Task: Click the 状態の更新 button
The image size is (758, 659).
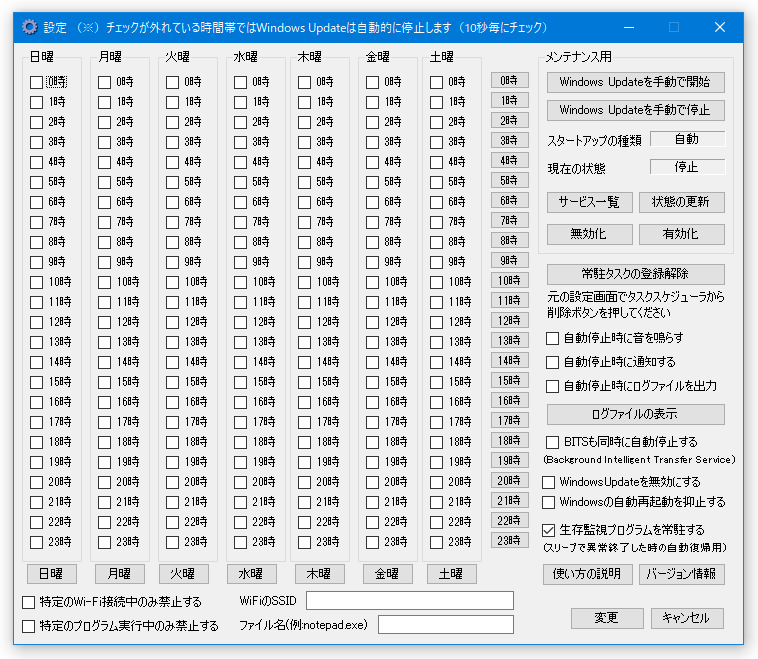Action: click(x=682, y=202)
